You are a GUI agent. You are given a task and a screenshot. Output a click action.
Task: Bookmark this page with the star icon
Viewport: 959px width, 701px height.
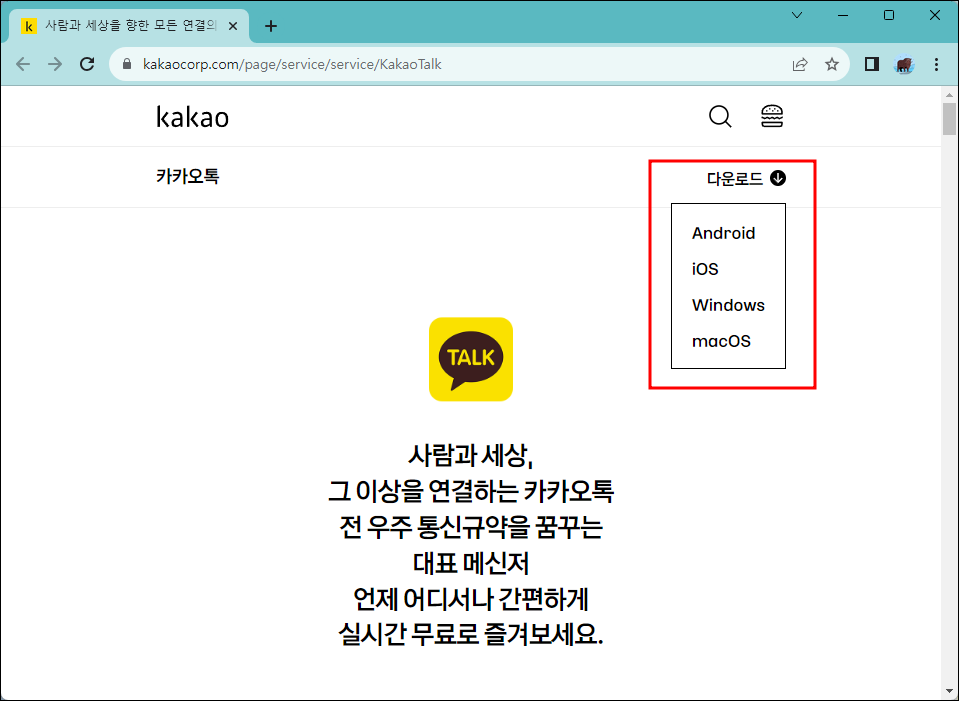(832, 63)
